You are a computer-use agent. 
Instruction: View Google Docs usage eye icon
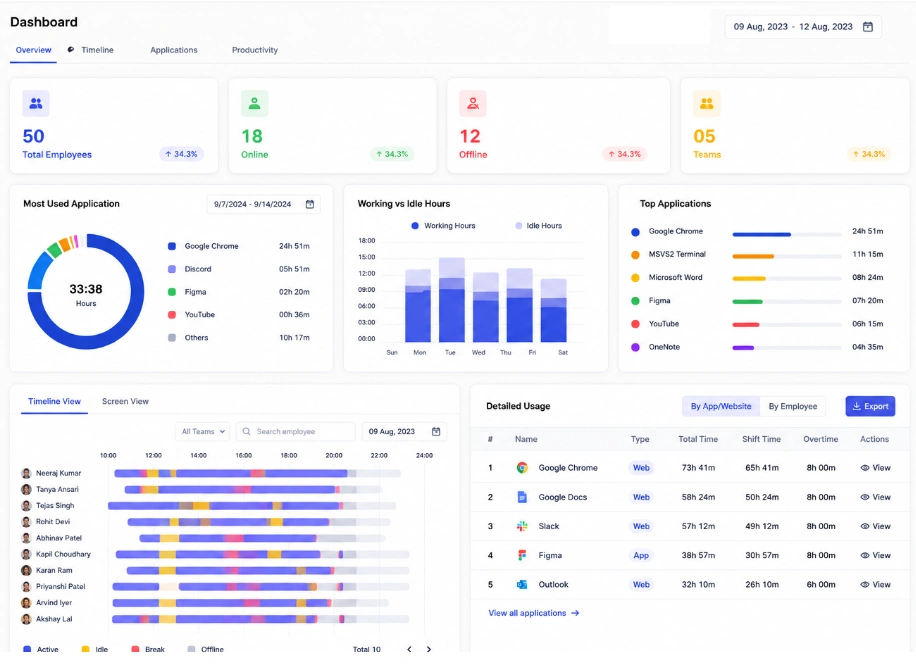(x=865, y=497)
